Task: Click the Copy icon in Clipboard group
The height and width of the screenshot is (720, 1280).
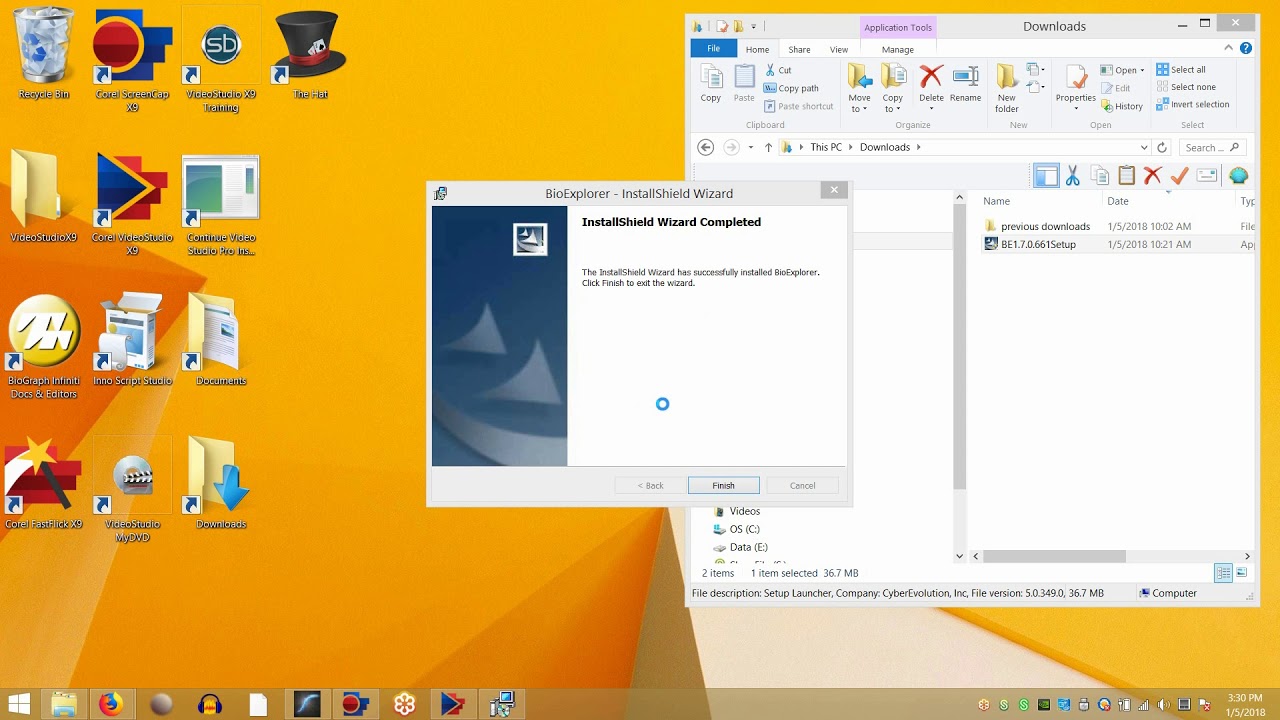Action: pos(711,82)
